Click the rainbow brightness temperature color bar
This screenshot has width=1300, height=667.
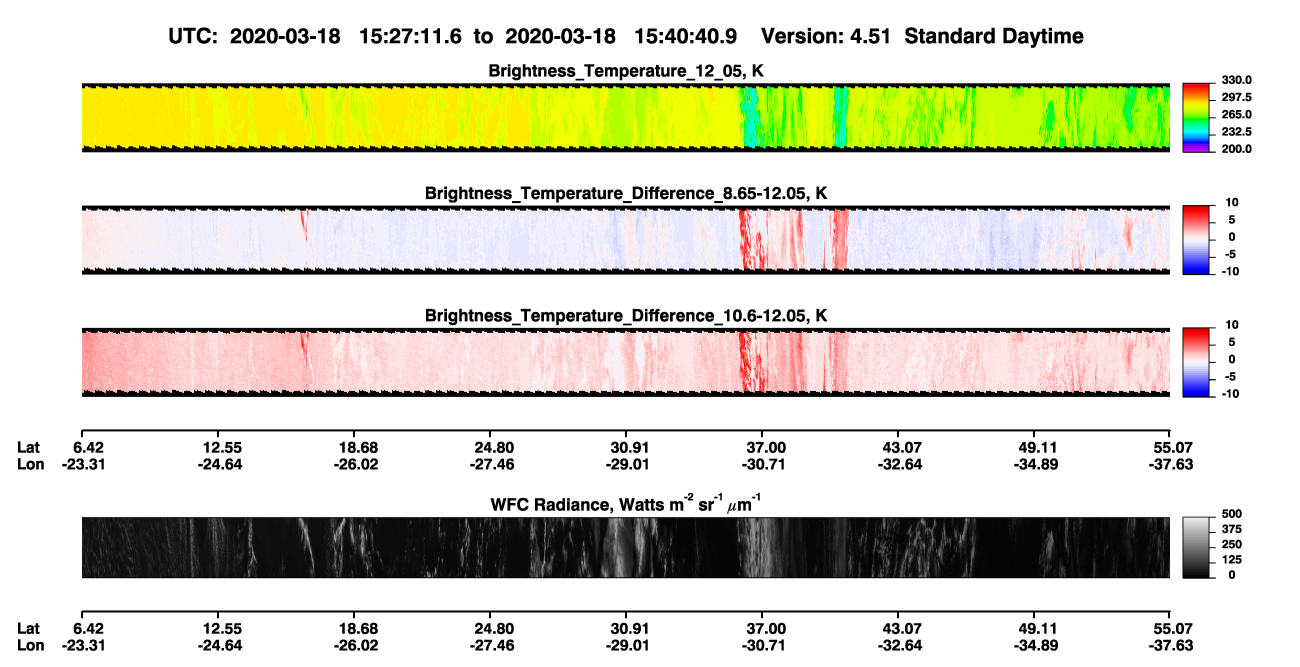tap(1197, 117)
